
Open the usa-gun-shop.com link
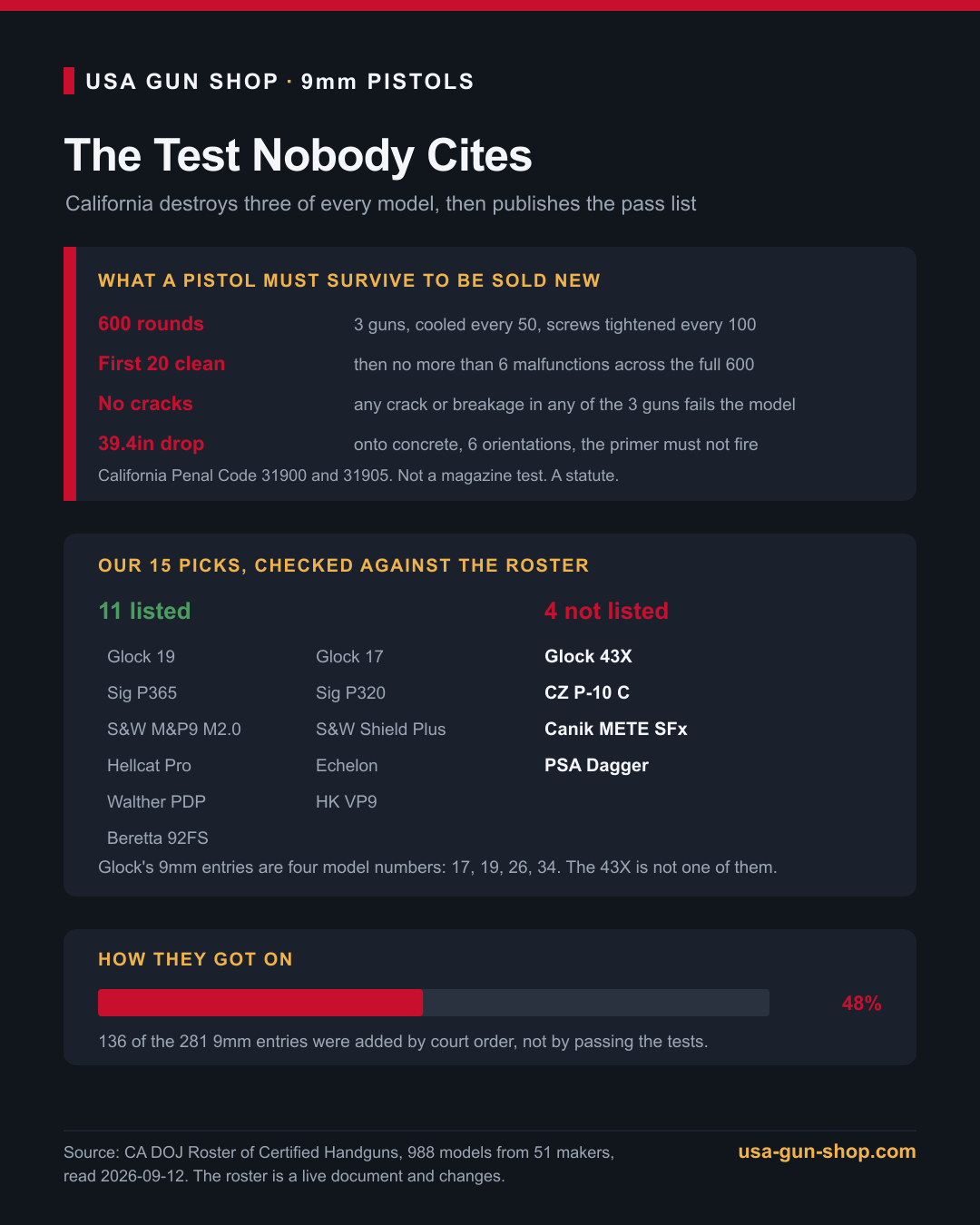827,1151
